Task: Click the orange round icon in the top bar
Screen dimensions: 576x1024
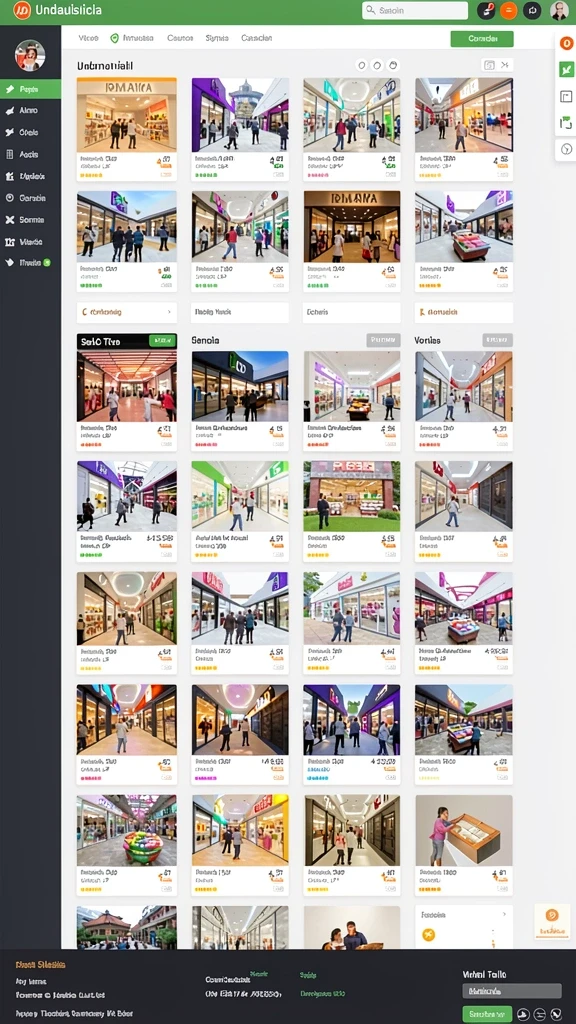Action: (x=509, y=10)
